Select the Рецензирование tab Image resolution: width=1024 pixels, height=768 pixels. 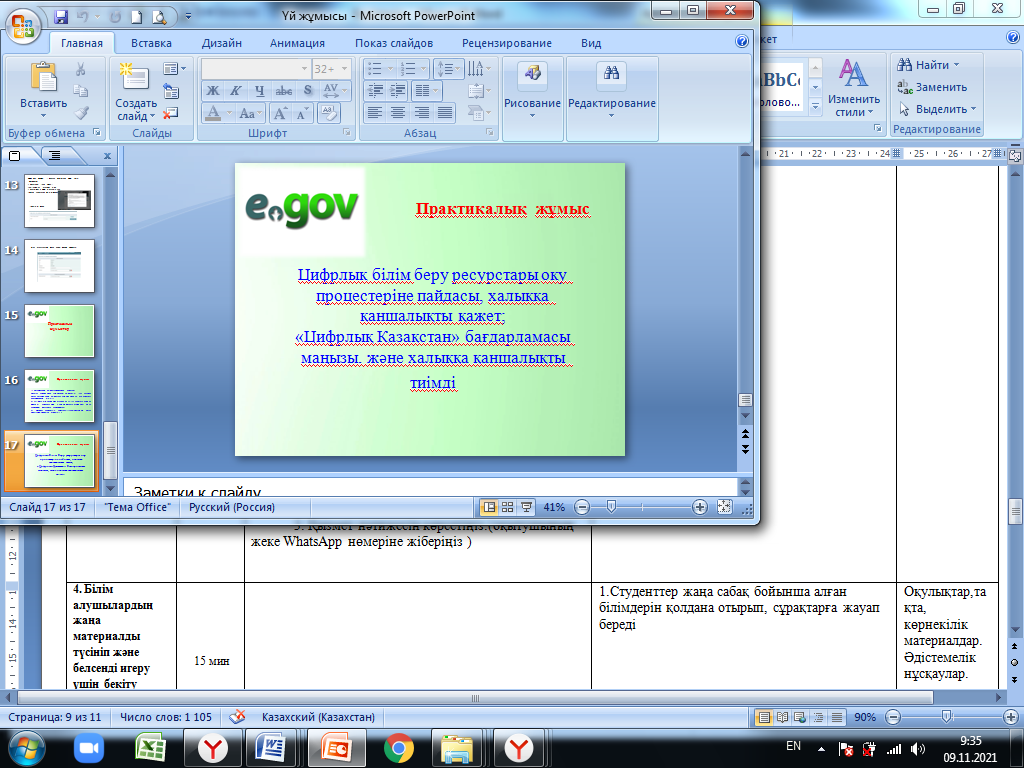click(x=507, y=43)
